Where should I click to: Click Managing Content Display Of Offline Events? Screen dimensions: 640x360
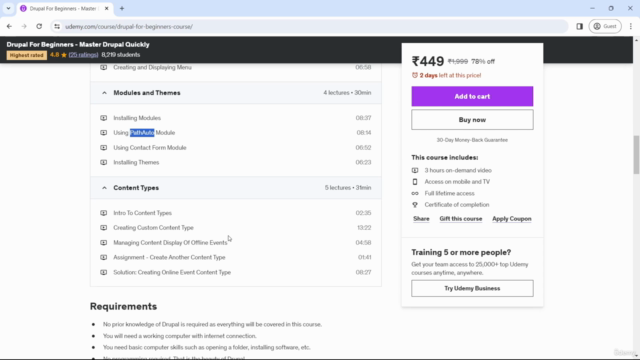pyautogui.click(x=170, y=243)
